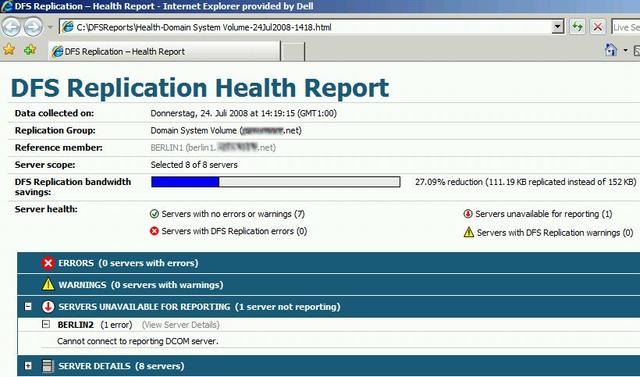
Task: Click Cannot connect to reporting DCOM server
Action: click(x=138, y=341)
